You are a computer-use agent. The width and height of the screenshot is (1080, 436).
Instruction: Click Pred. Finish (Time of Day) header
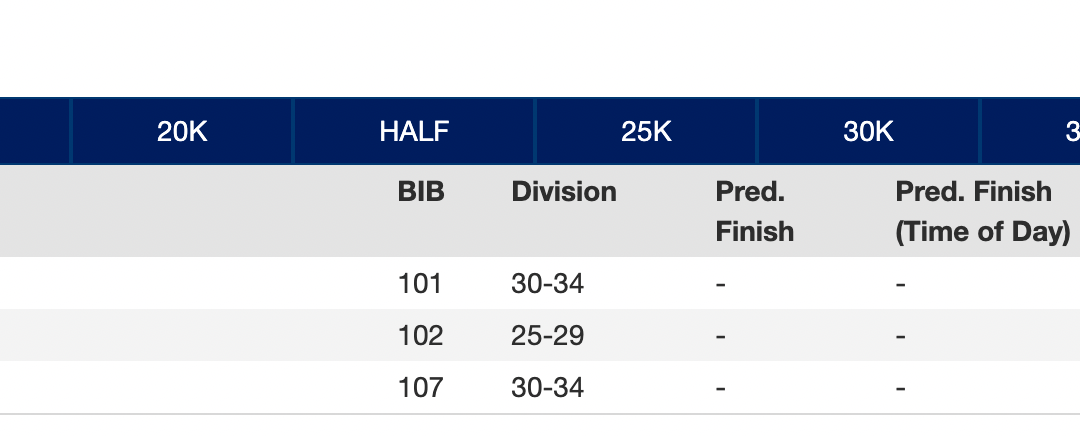[983, 211]
